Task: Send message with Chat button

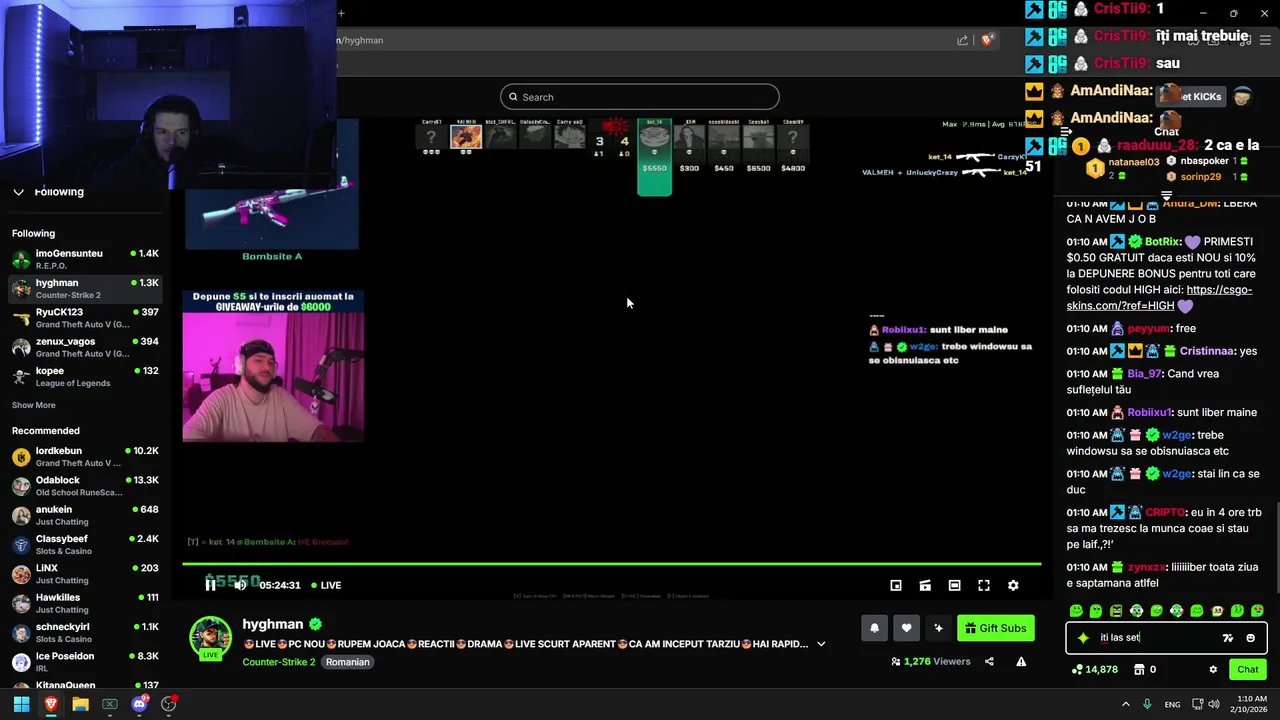Action: tap(1248, 669)
